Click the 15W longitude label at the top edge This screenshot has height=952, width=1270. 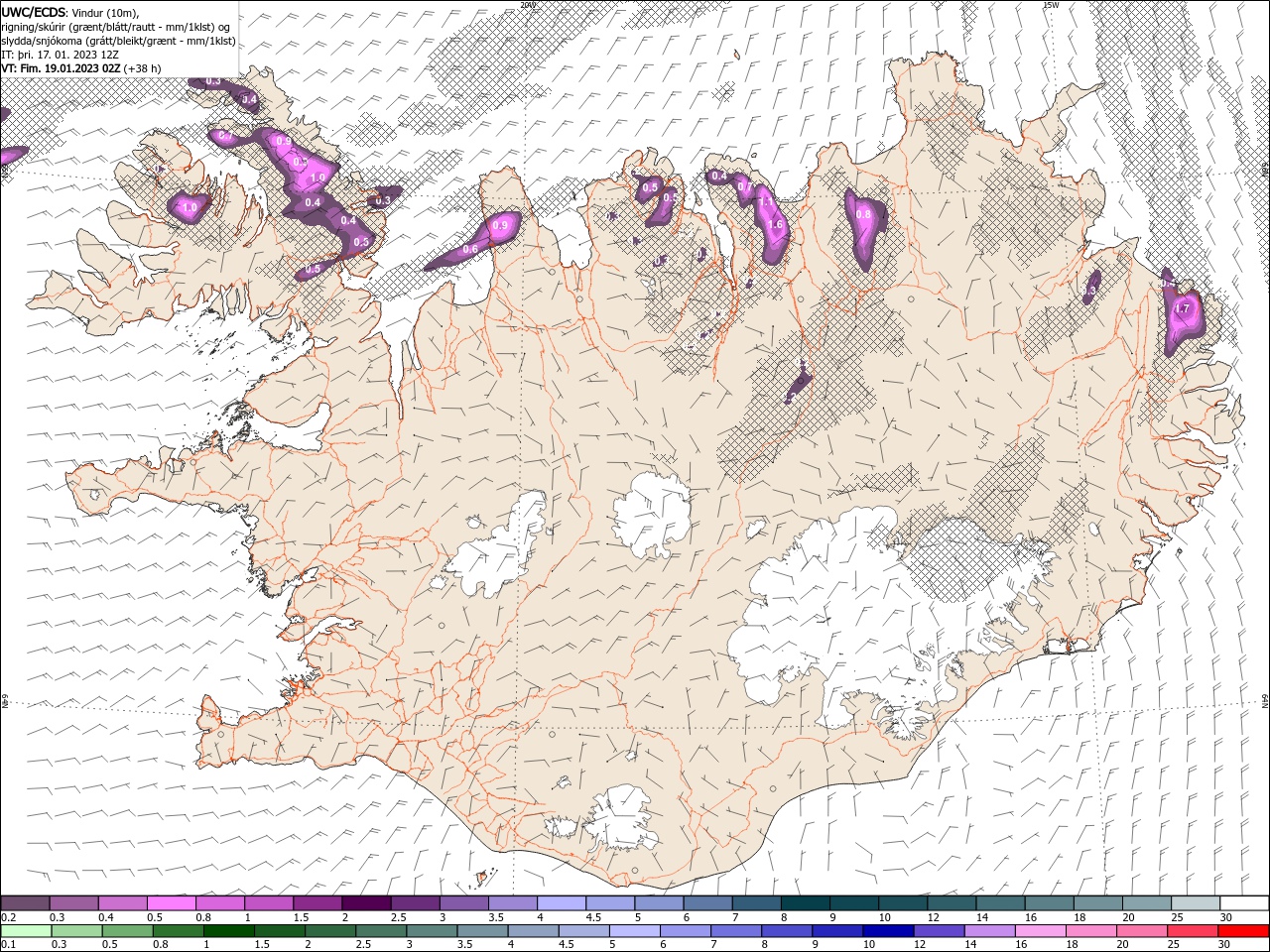[1051, 5]
